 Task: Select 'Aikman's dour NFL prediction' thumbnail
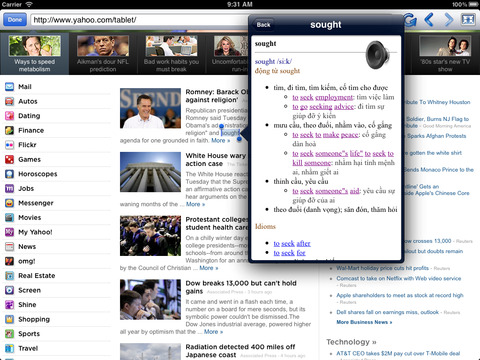(x=103, y=54)
